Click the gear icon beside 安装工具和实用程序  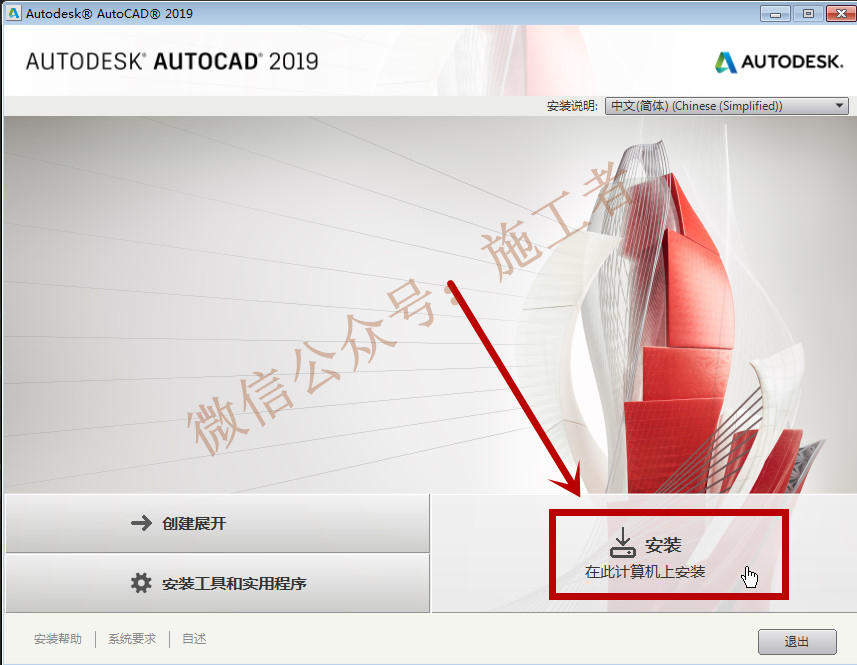pos(141,583)
